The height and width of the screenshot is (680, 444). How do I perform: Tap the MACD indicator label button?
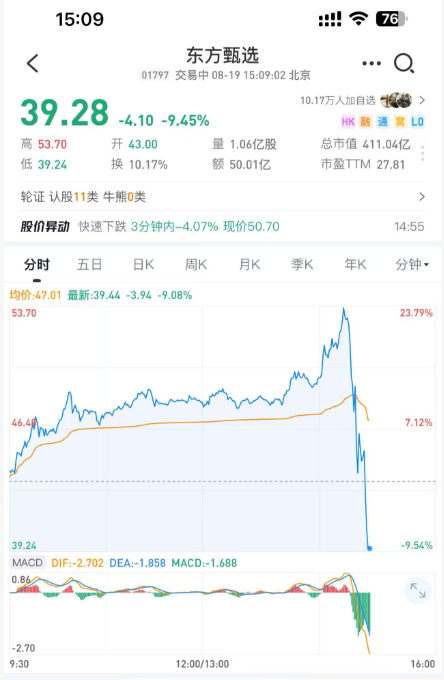27,562
